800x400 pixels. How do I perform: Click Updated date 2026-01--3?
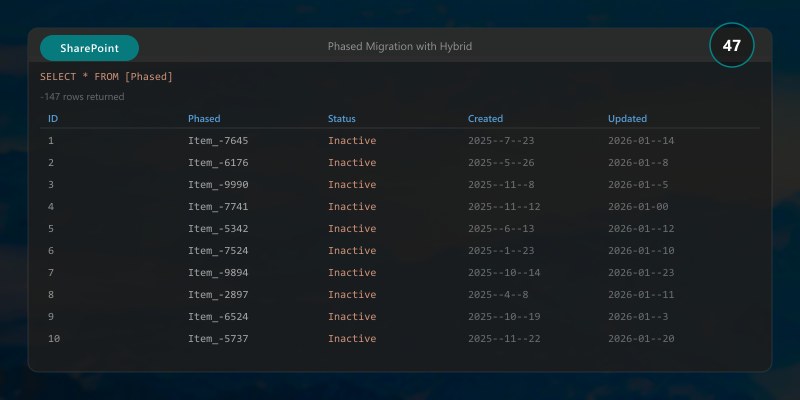pos(638,316)
